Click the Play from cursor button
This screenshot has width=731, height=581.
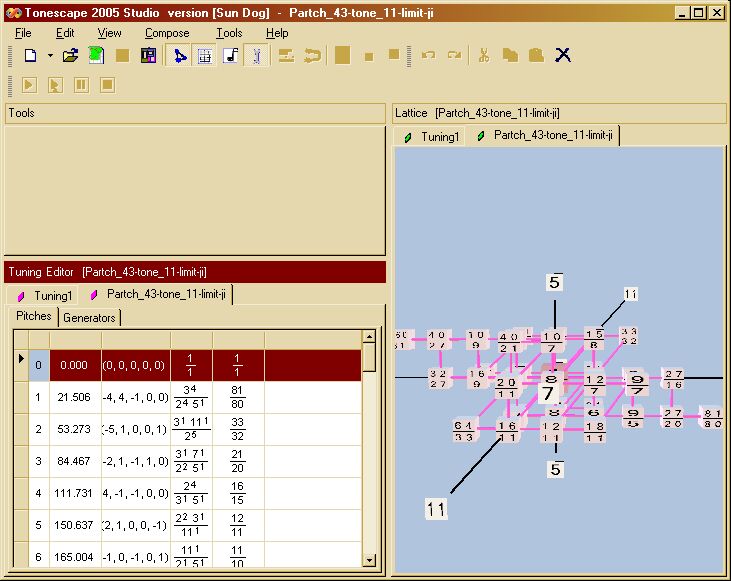pos(55,85)
